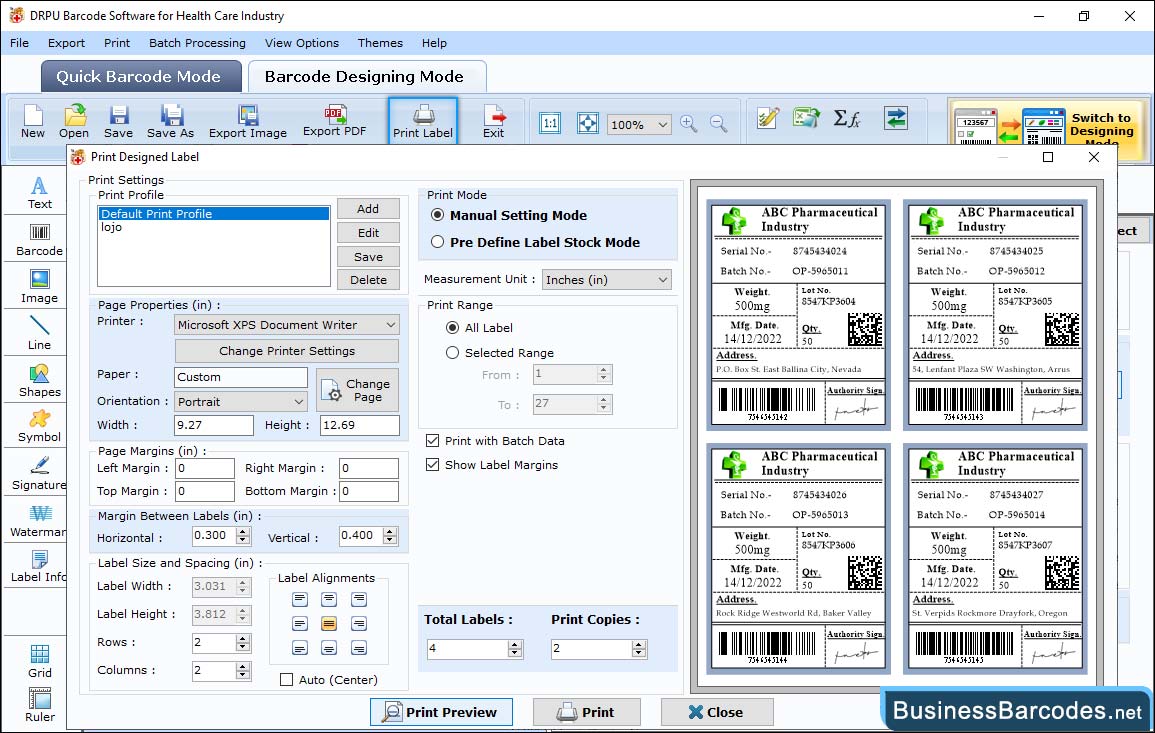
Task: Enable Auto (Center) checkbox
Action: coord(287,679)
